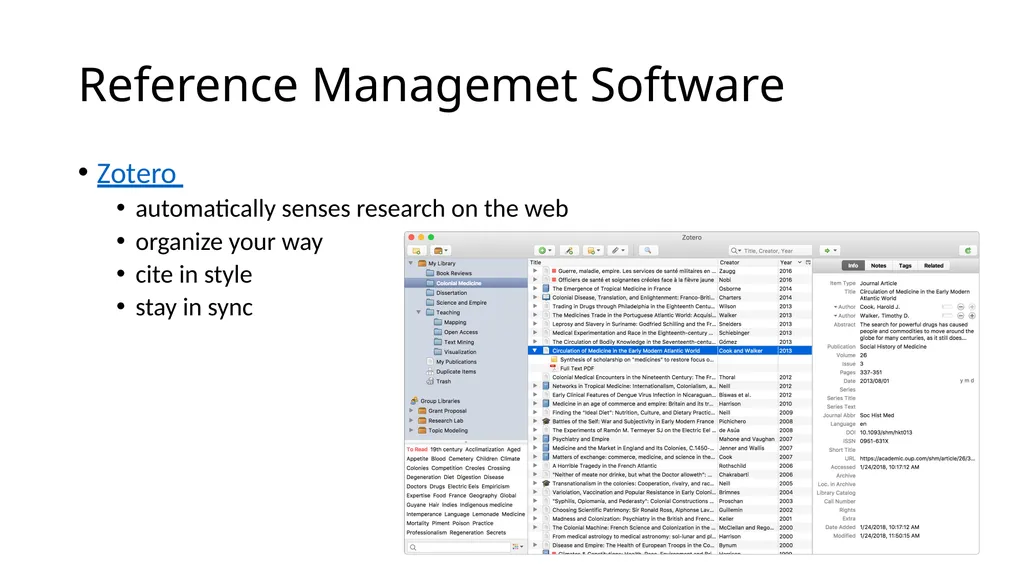This screenshot has height=575, width=1024.
Task: Collapse the My Library tree
Action: pos(411,263)
